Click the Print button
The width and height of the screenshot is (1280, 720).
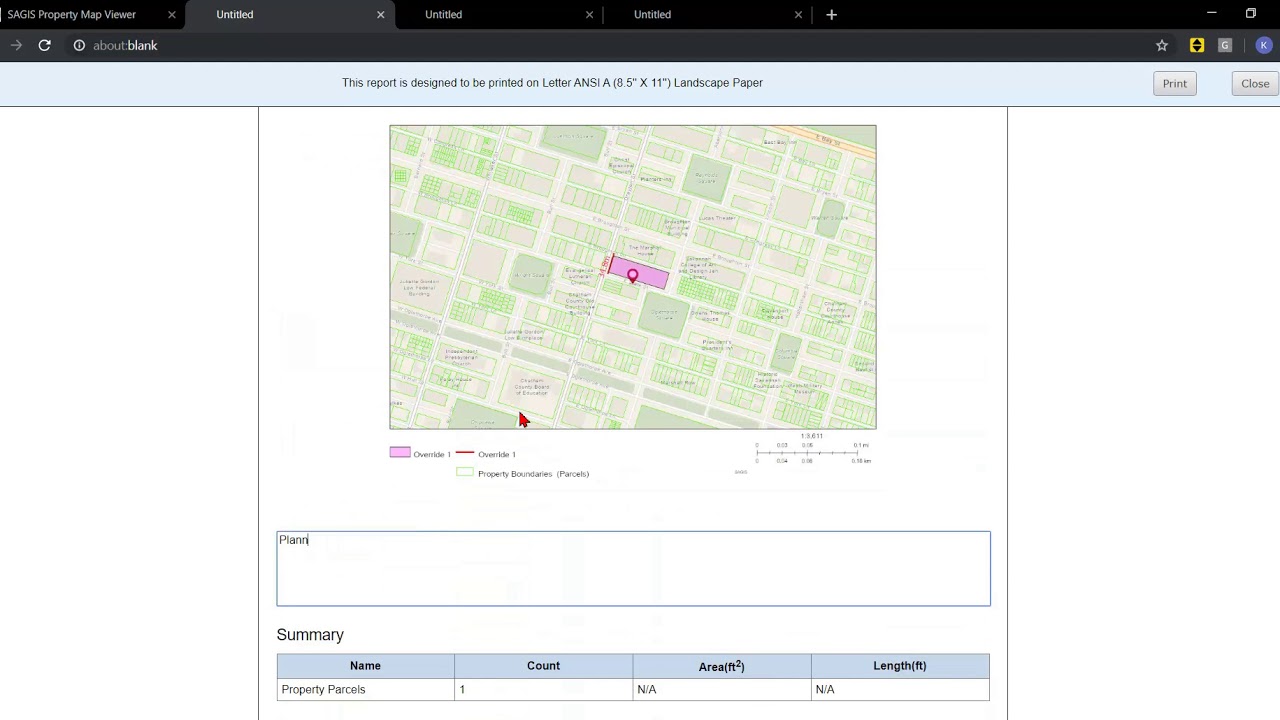[1175, 84]
